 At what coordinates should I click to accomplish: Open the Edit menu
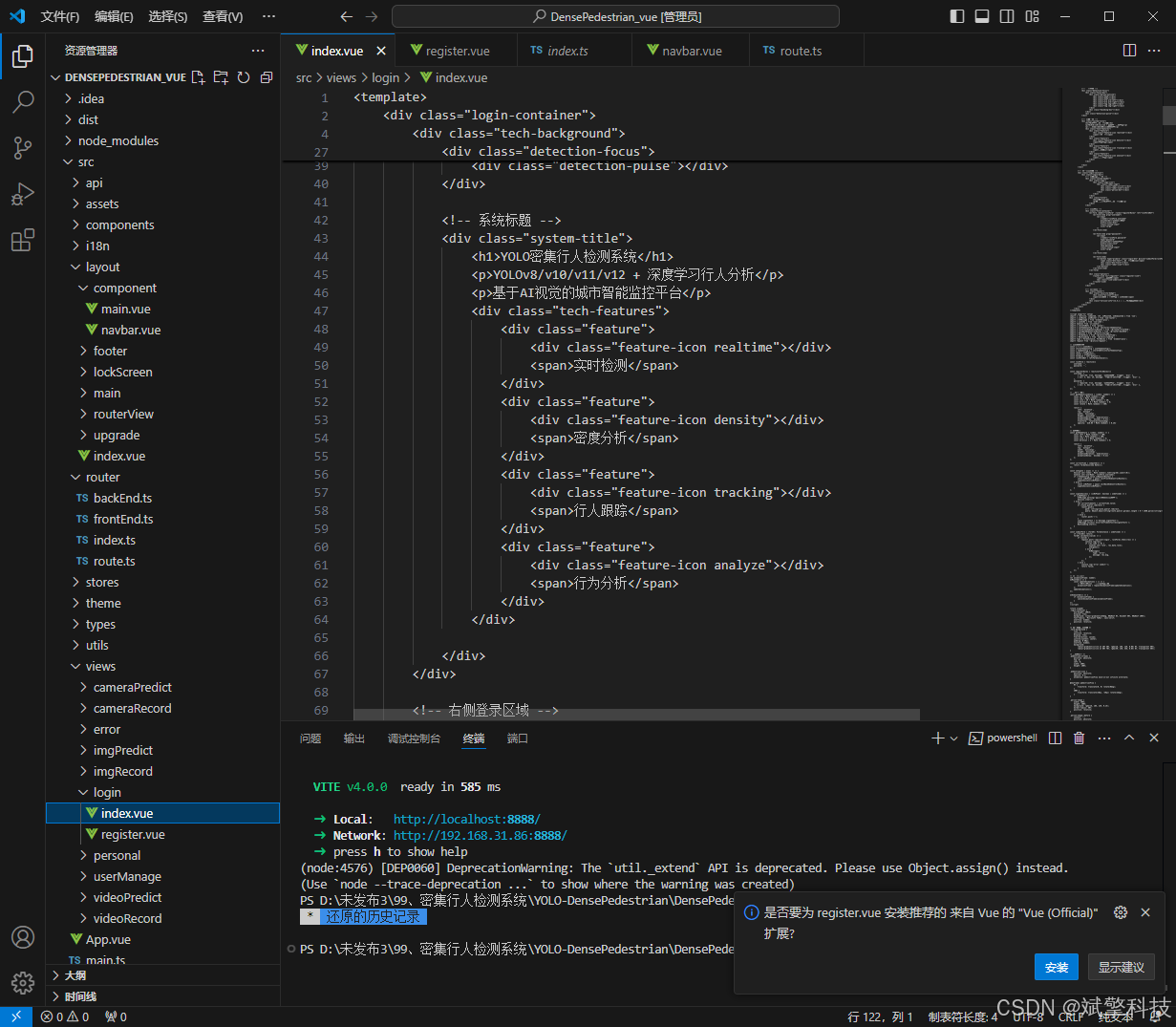114,16
